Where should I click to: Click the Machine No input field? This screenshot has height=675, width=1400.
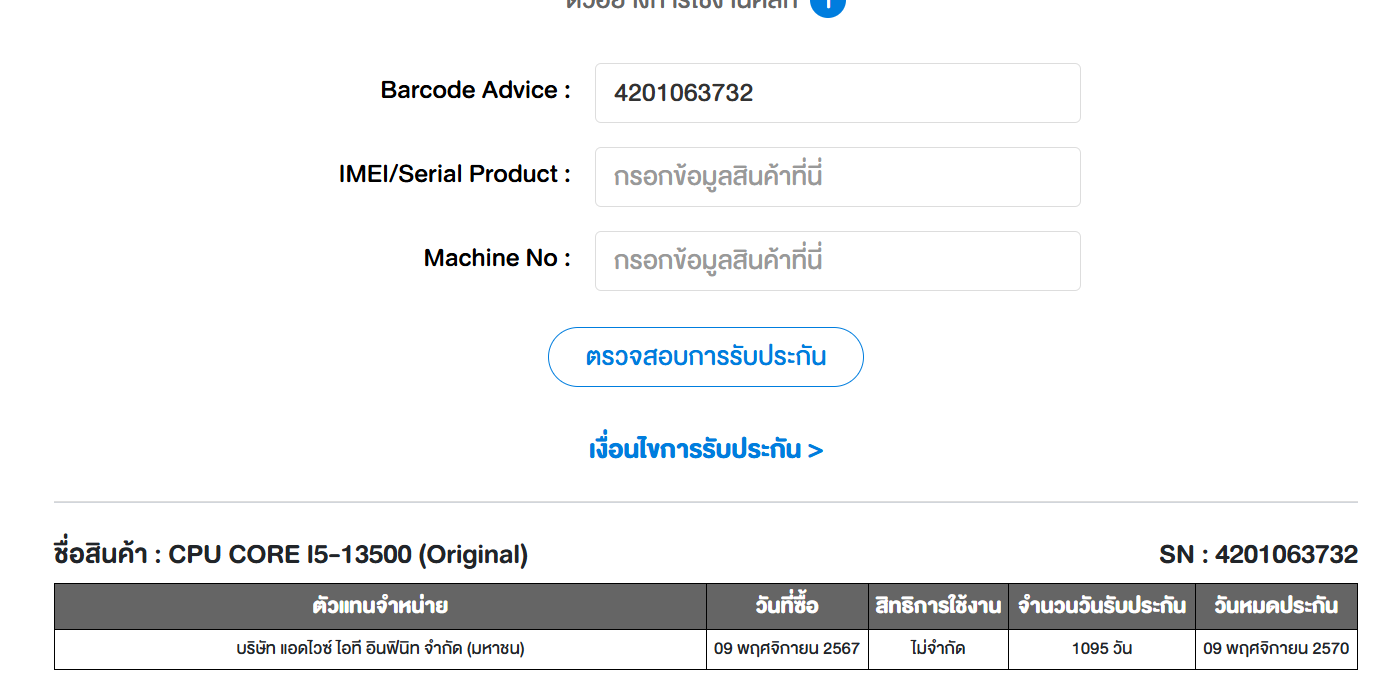(837, 261)
